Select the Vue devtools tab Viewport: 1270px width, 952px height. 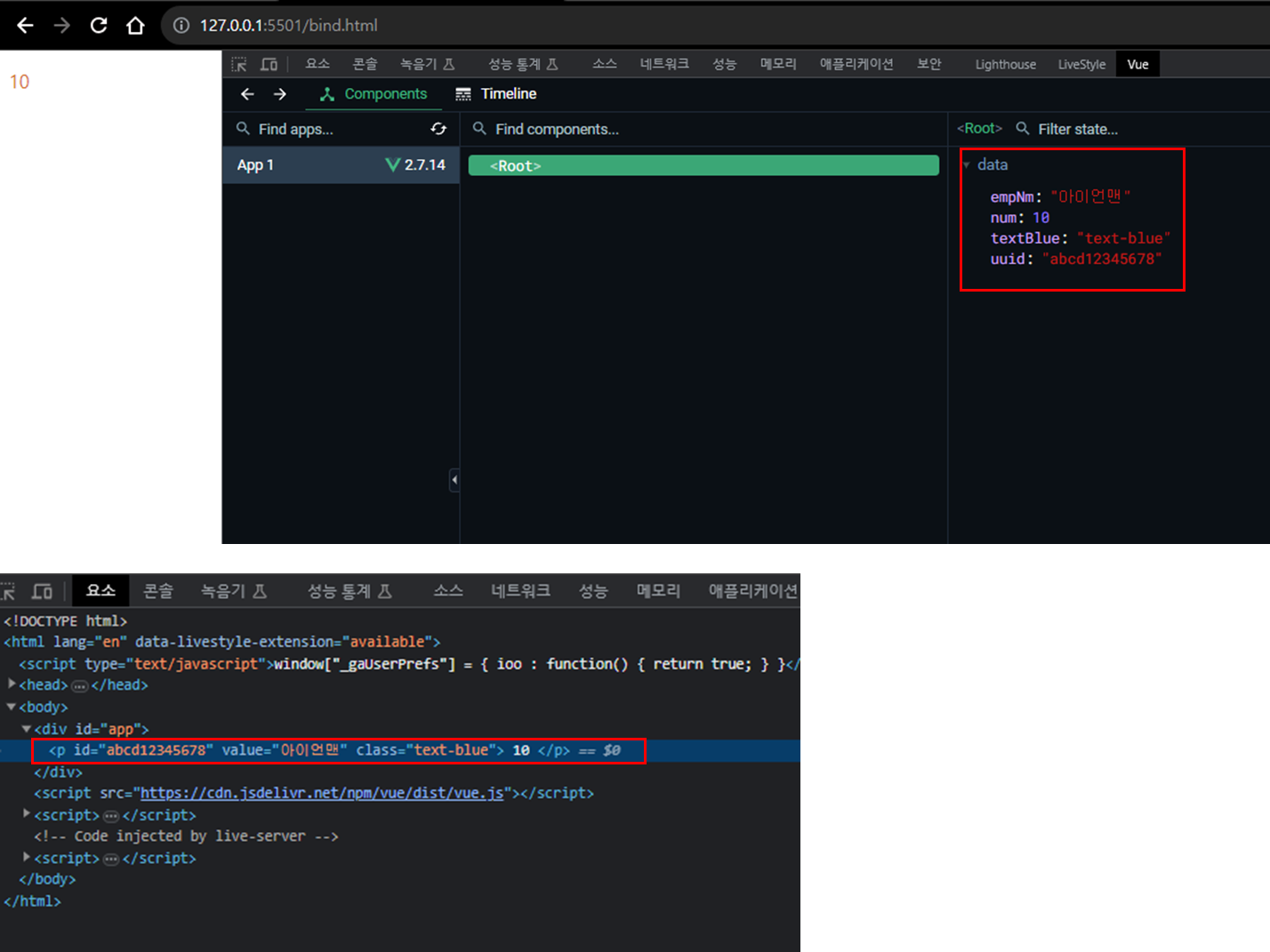[x=1137, y=64]
